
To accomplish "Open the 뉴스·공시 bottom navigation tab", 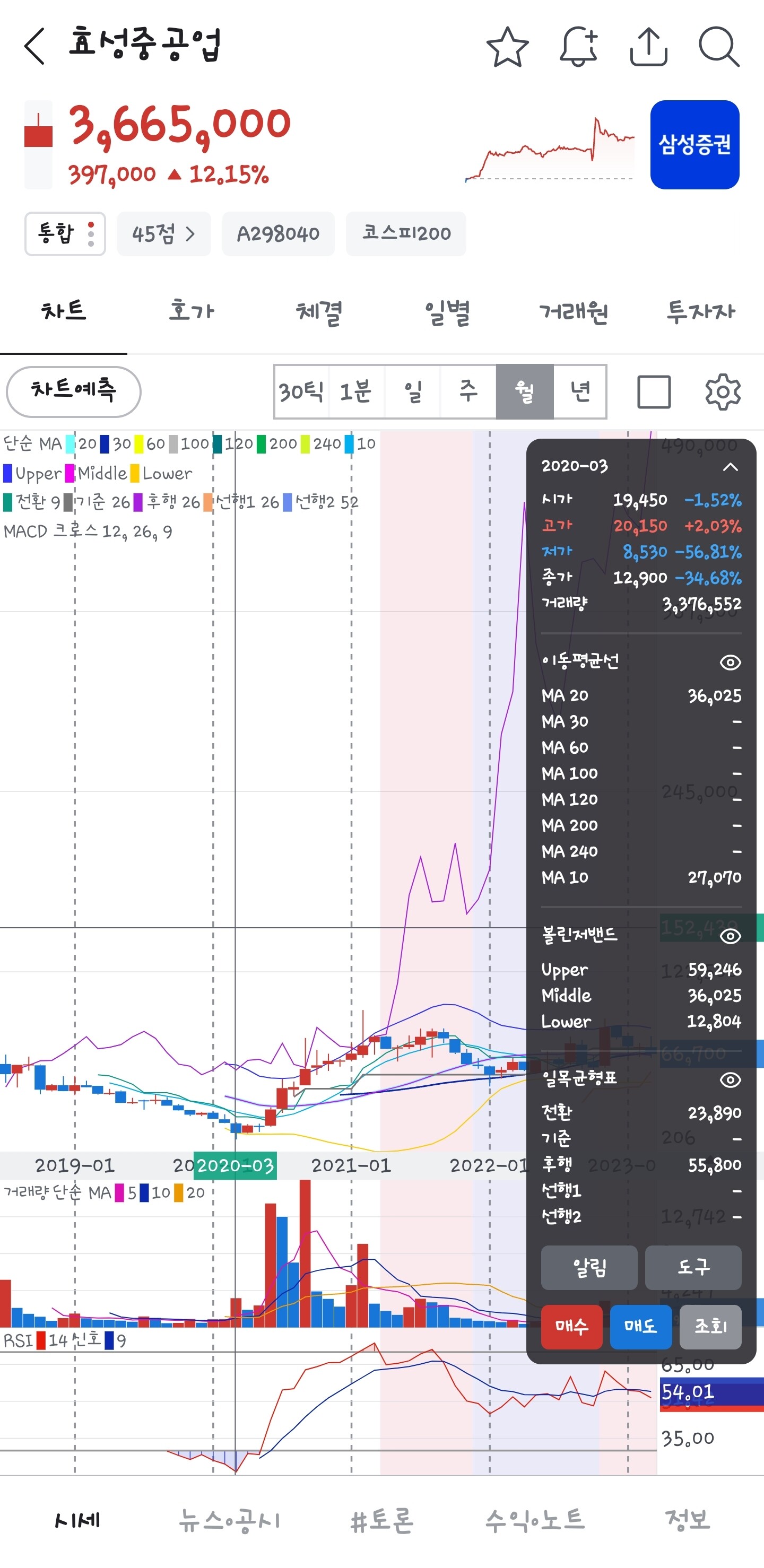I will (x=230, y=1520).
